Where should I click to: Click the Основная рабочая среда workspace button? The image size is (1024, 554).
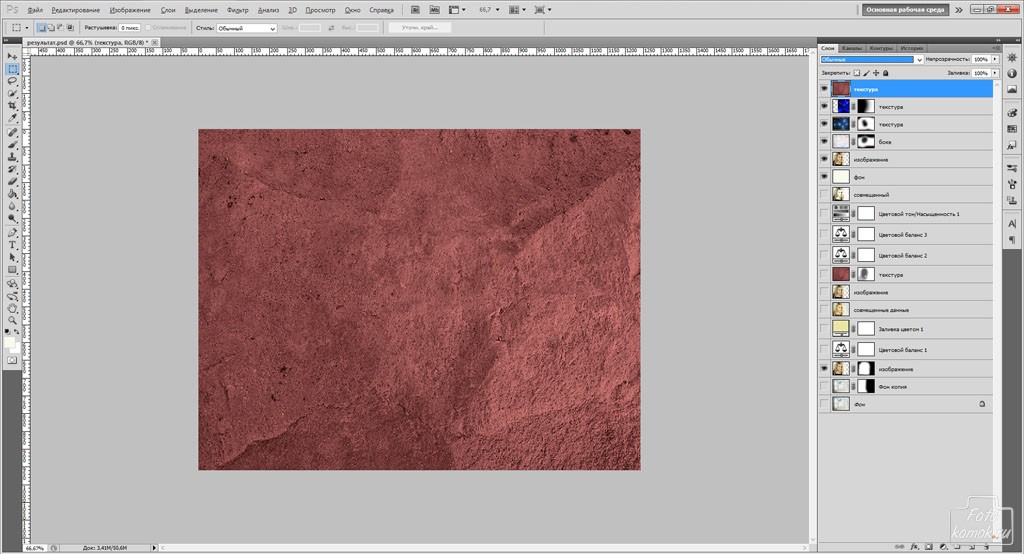[906, 9]
